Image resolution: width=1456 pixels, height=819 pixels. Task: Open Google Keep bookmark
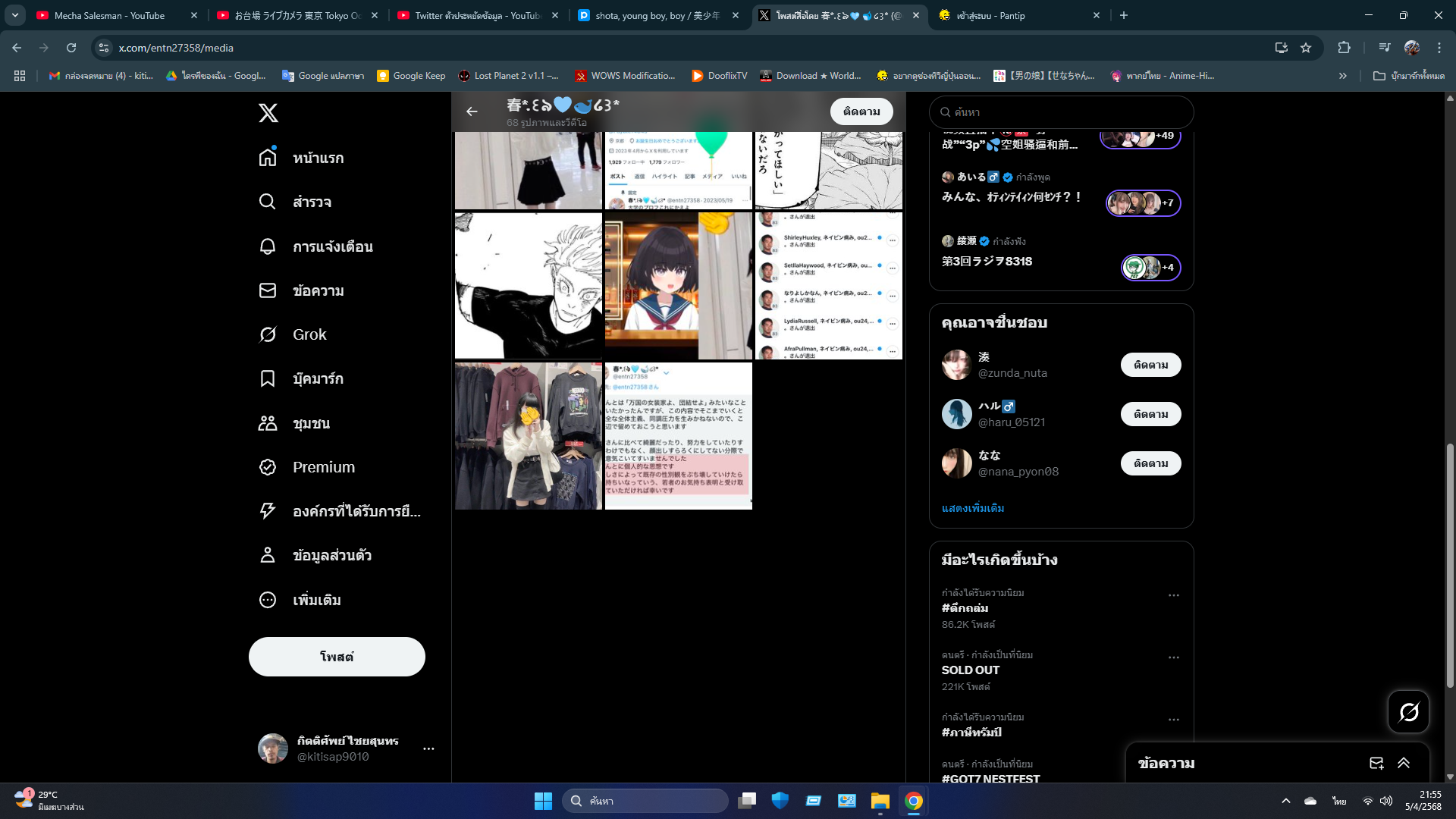411,76
